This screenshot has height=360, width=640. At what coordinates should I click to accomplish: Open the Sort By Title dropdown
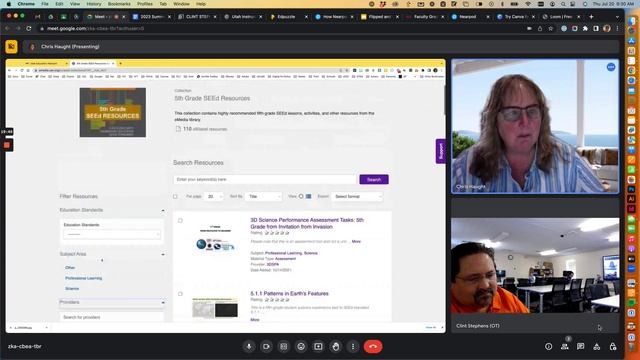click(263, 196)
